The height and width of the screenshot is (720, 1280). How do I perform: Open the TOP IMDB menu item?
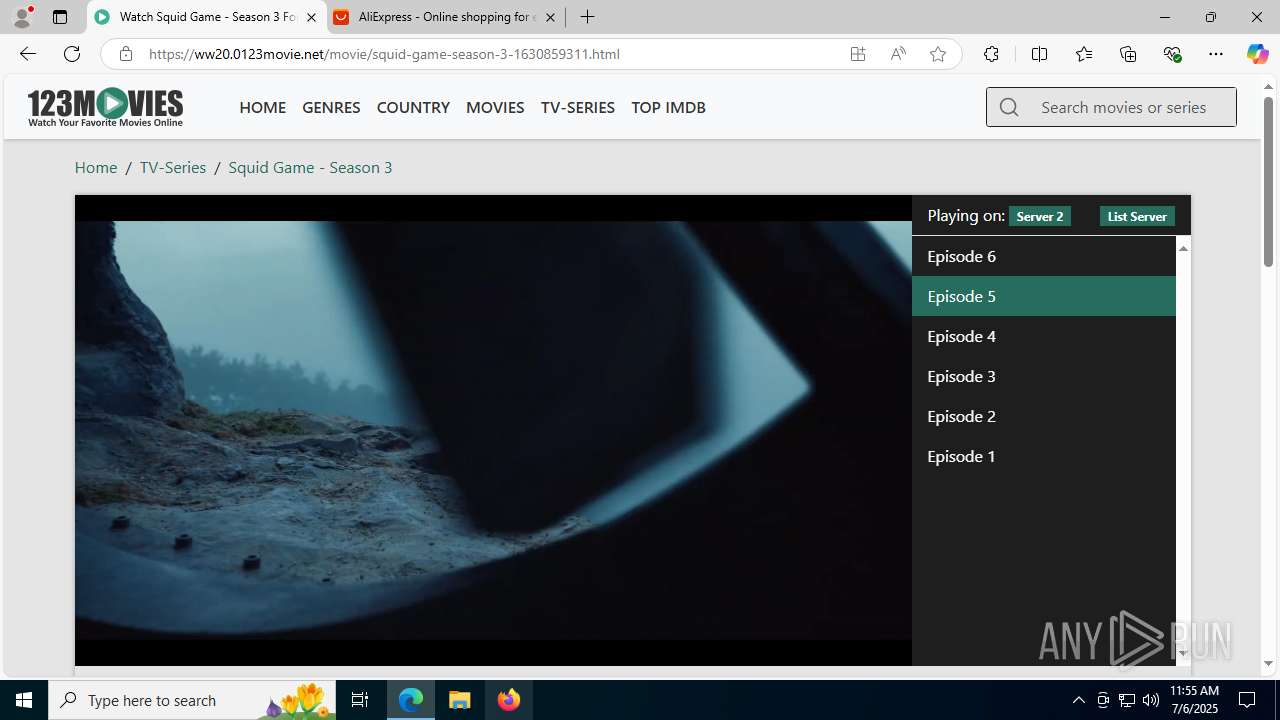pyautogui.click(x=668, y=107)
